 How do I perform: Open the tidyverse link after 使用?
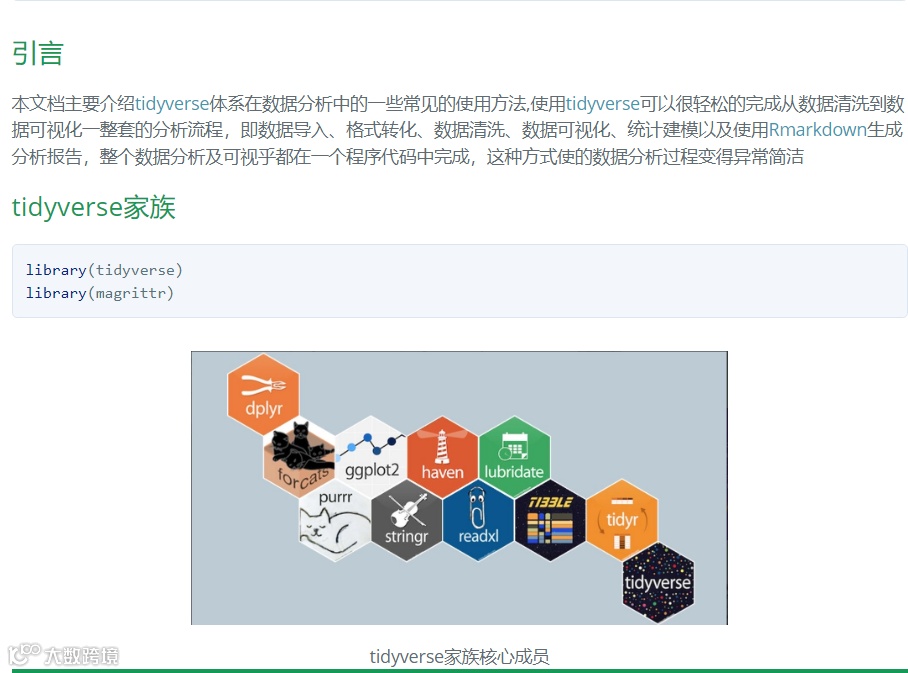(x=602, y=104)
